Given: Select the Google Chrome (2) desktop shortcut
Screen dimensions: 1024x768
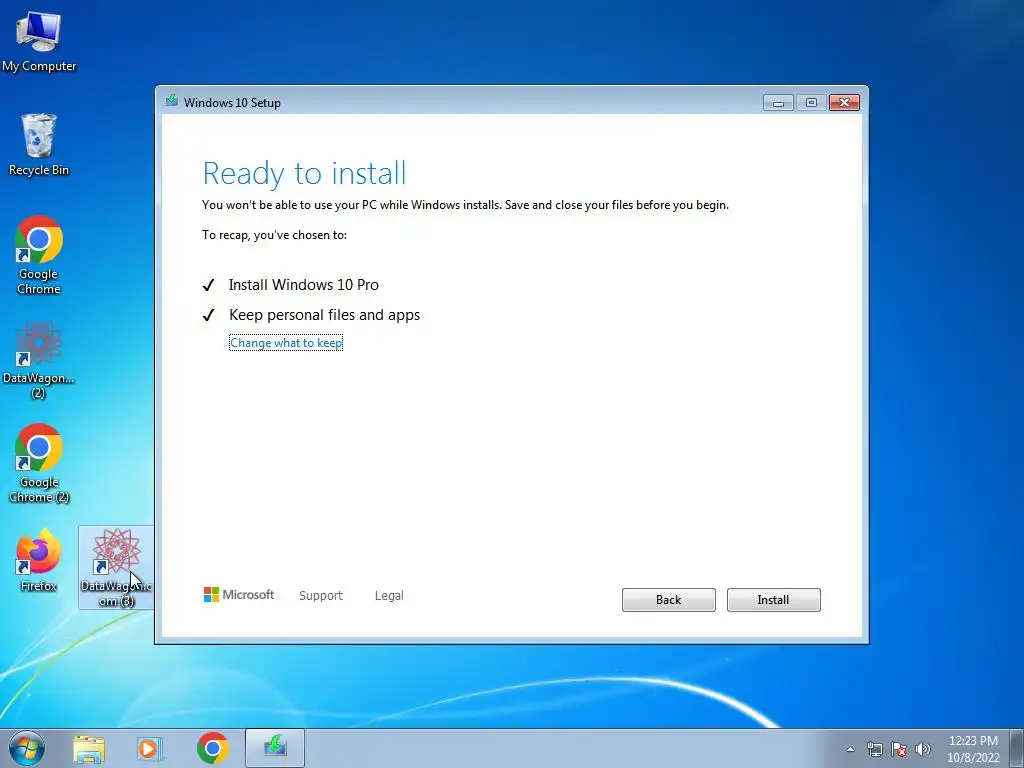Looking at the screenshot, I should pyautogui.click(x=39, y=464).
